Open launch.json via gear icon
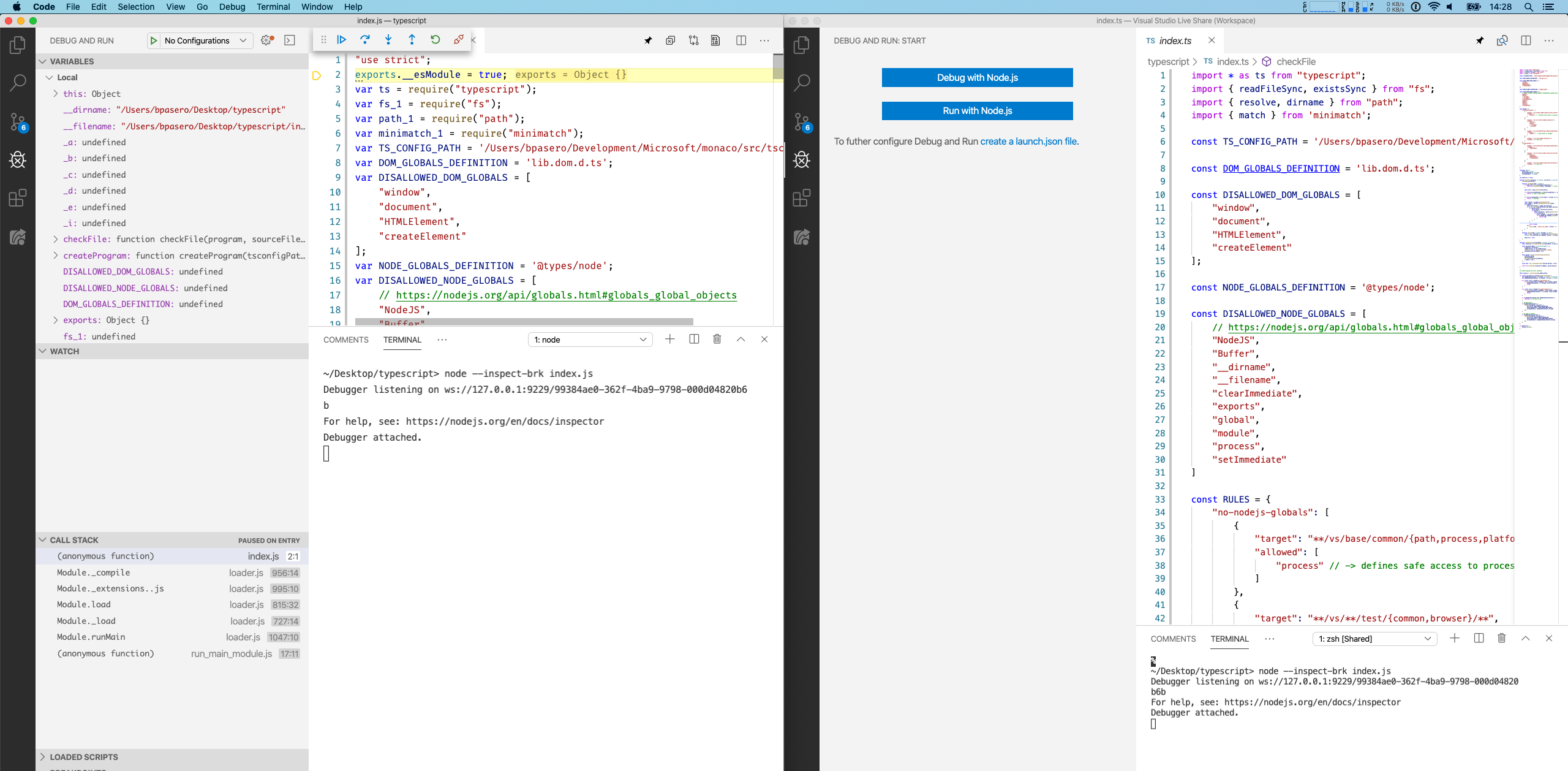Viewport: 1568px width, 771px height. click(x=267, y=40)
